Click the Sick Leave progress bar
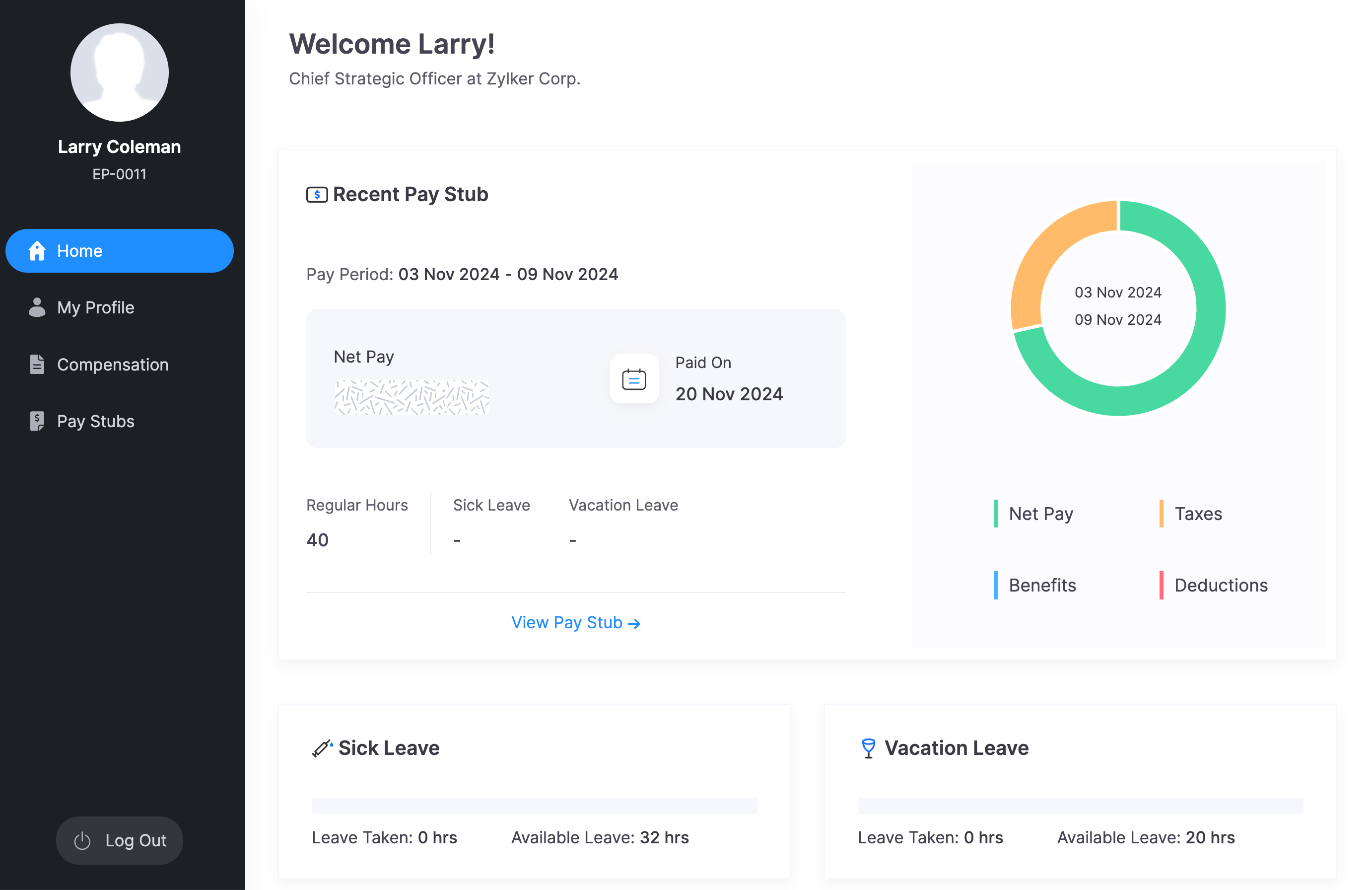The width and height of the screenshot is (1372, 890). (535, 806)
